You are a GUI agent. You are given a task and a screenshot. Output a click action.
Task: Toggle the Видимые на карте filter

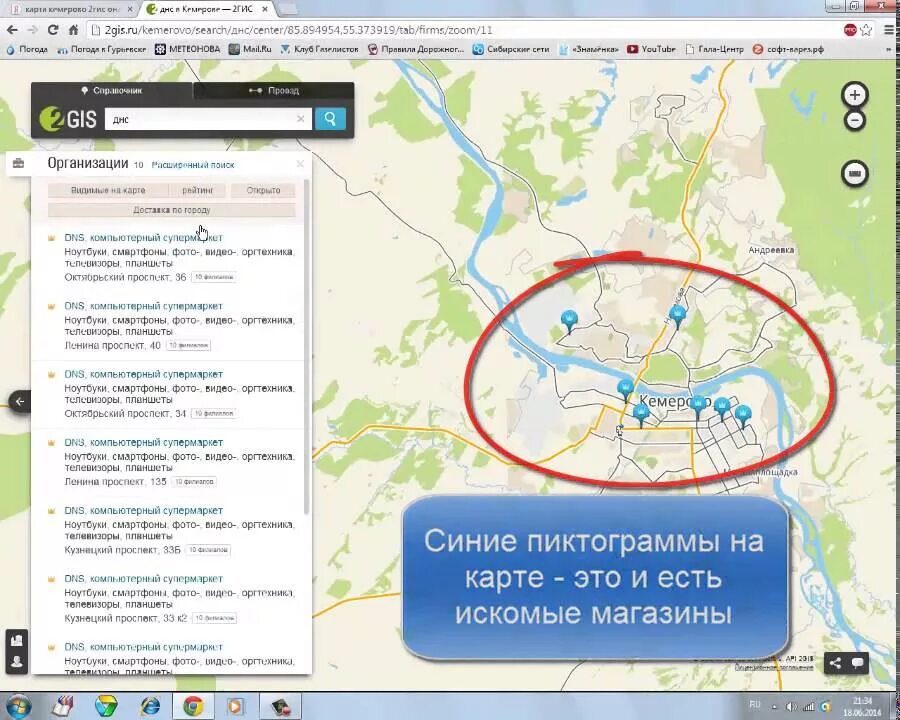point(108,190)
